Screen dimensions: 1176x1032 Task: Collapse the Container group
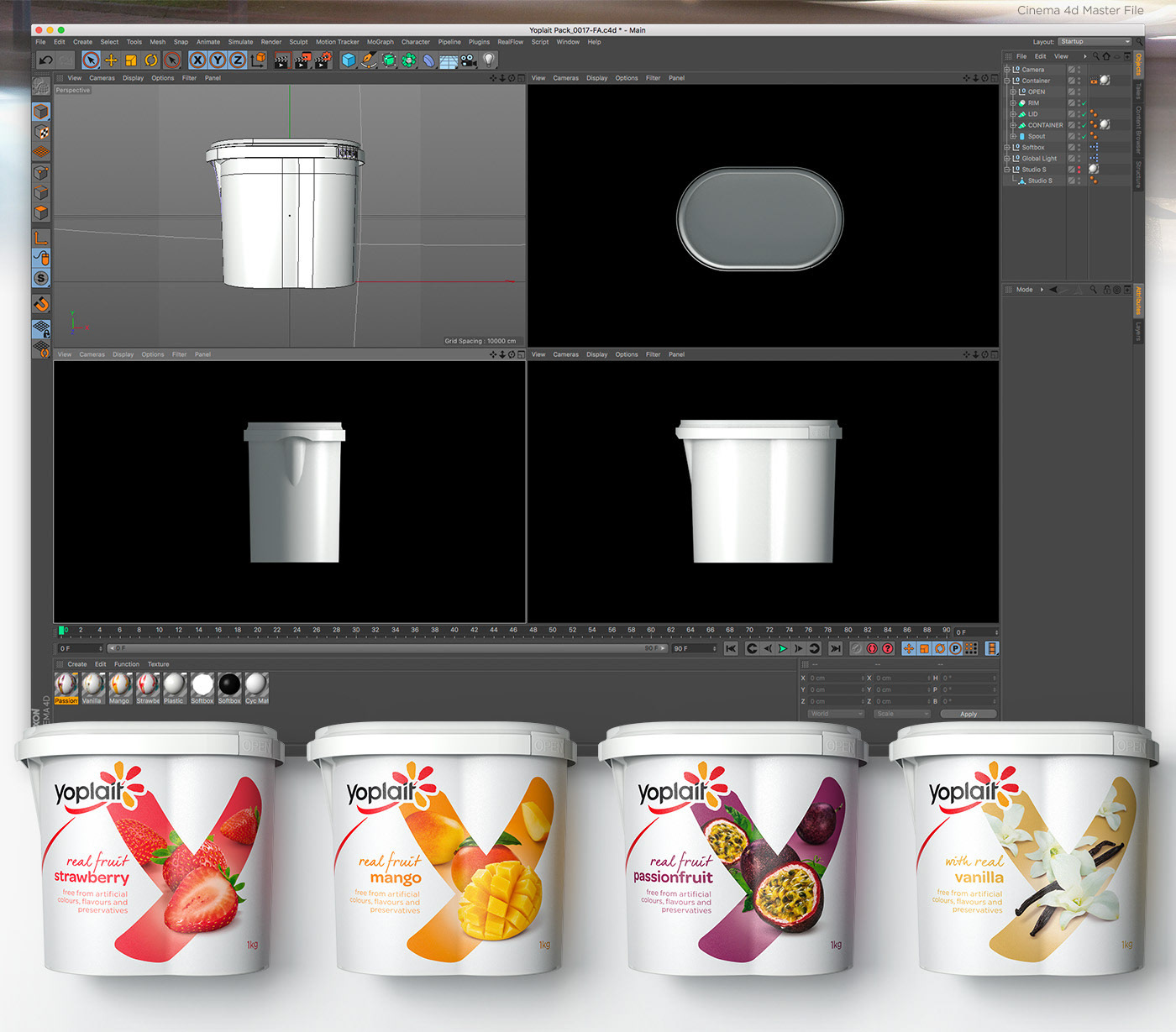(1007, 81)
